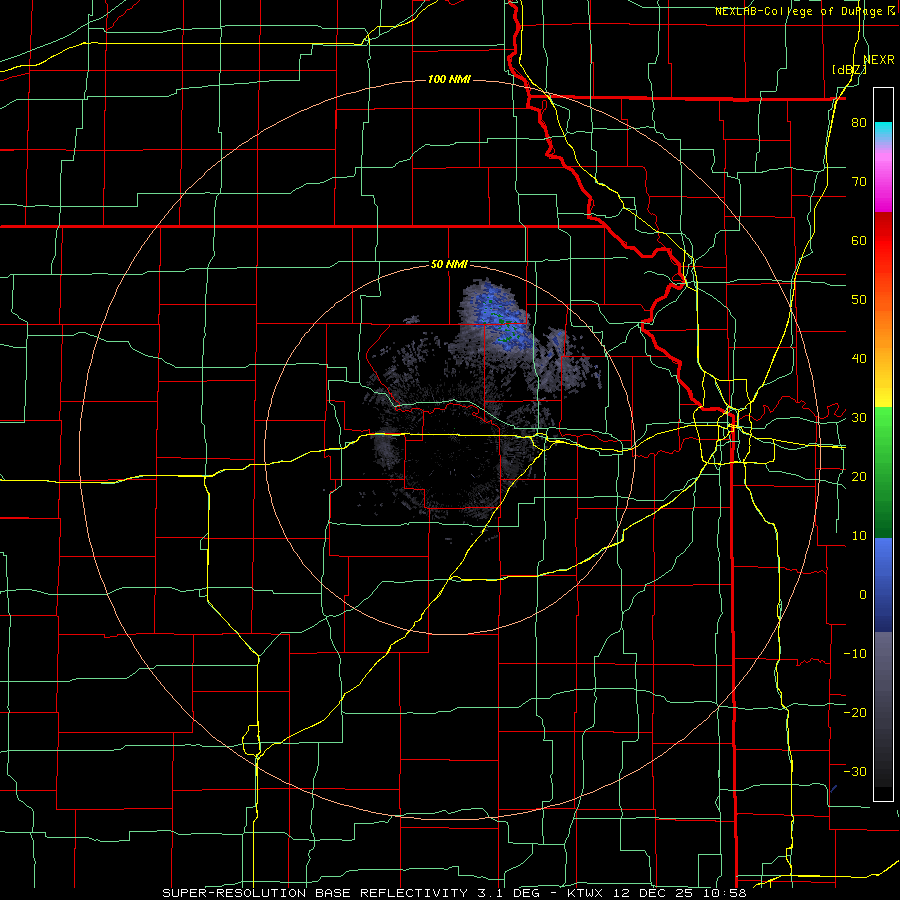This screenshot has height=900, width=900.
Task: Click the 50 value on the color scale
Action: pyautogui.click(x=859, y=300)
